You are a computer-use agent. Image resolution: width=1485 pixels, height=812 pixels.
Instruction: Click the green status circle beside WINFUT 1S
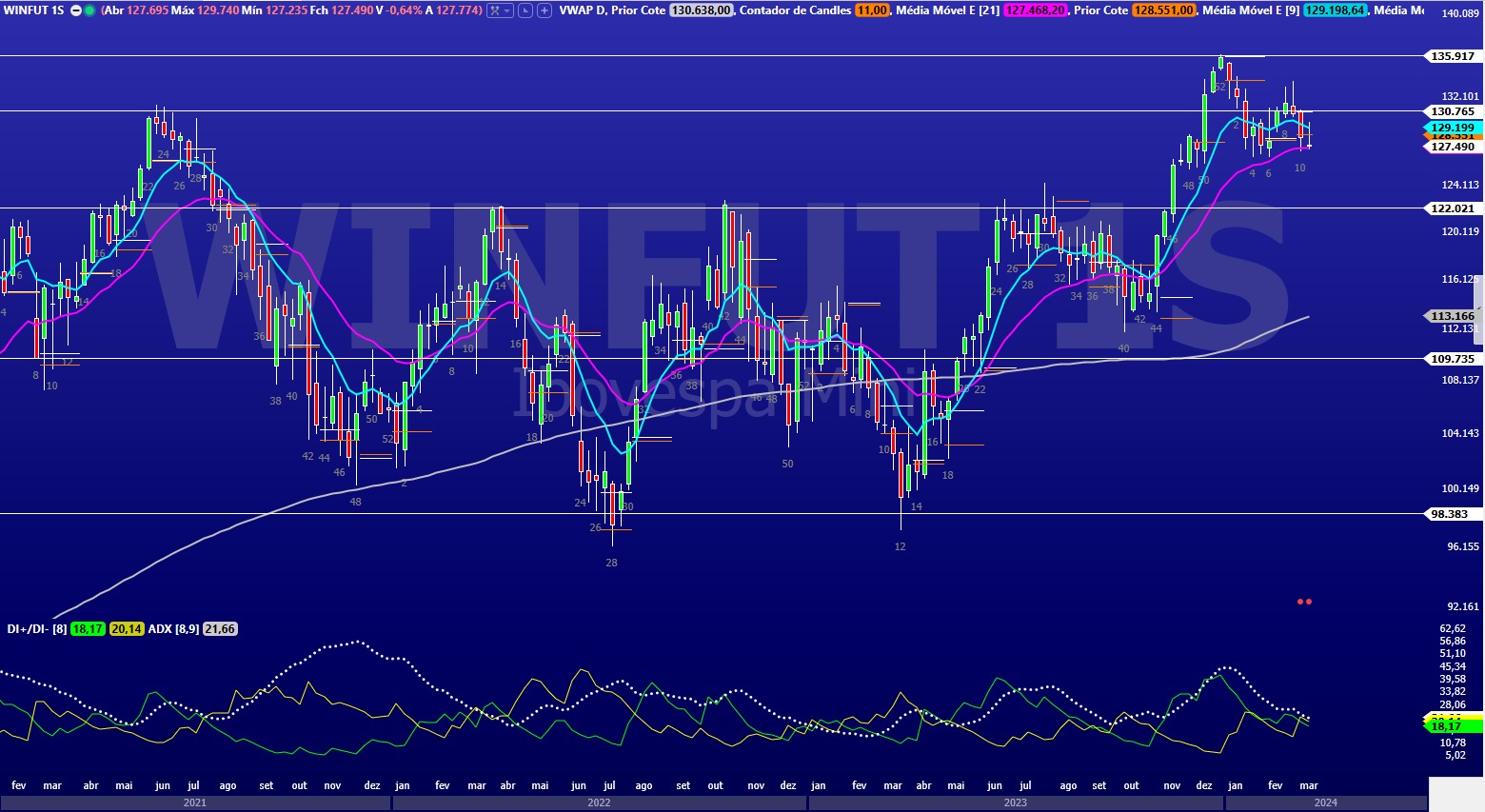[89, 10]
